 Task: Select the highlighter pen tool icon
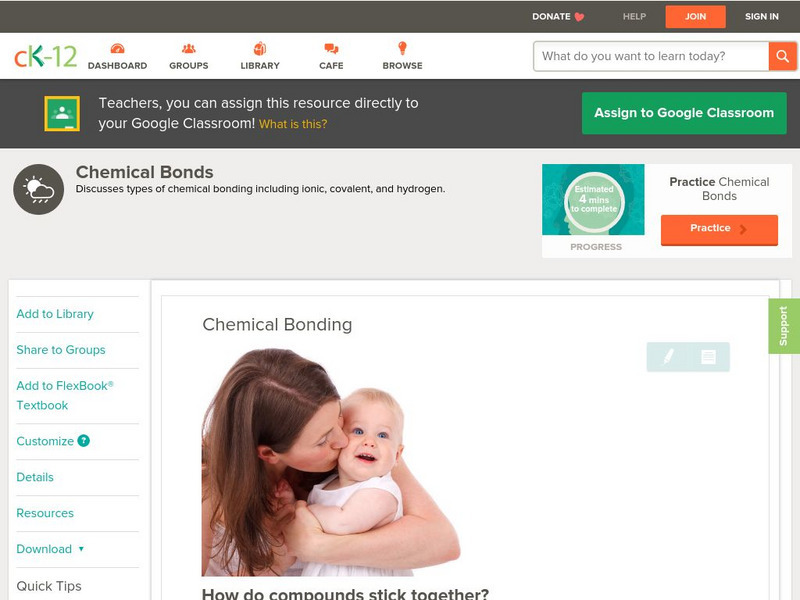pos(668,357)
